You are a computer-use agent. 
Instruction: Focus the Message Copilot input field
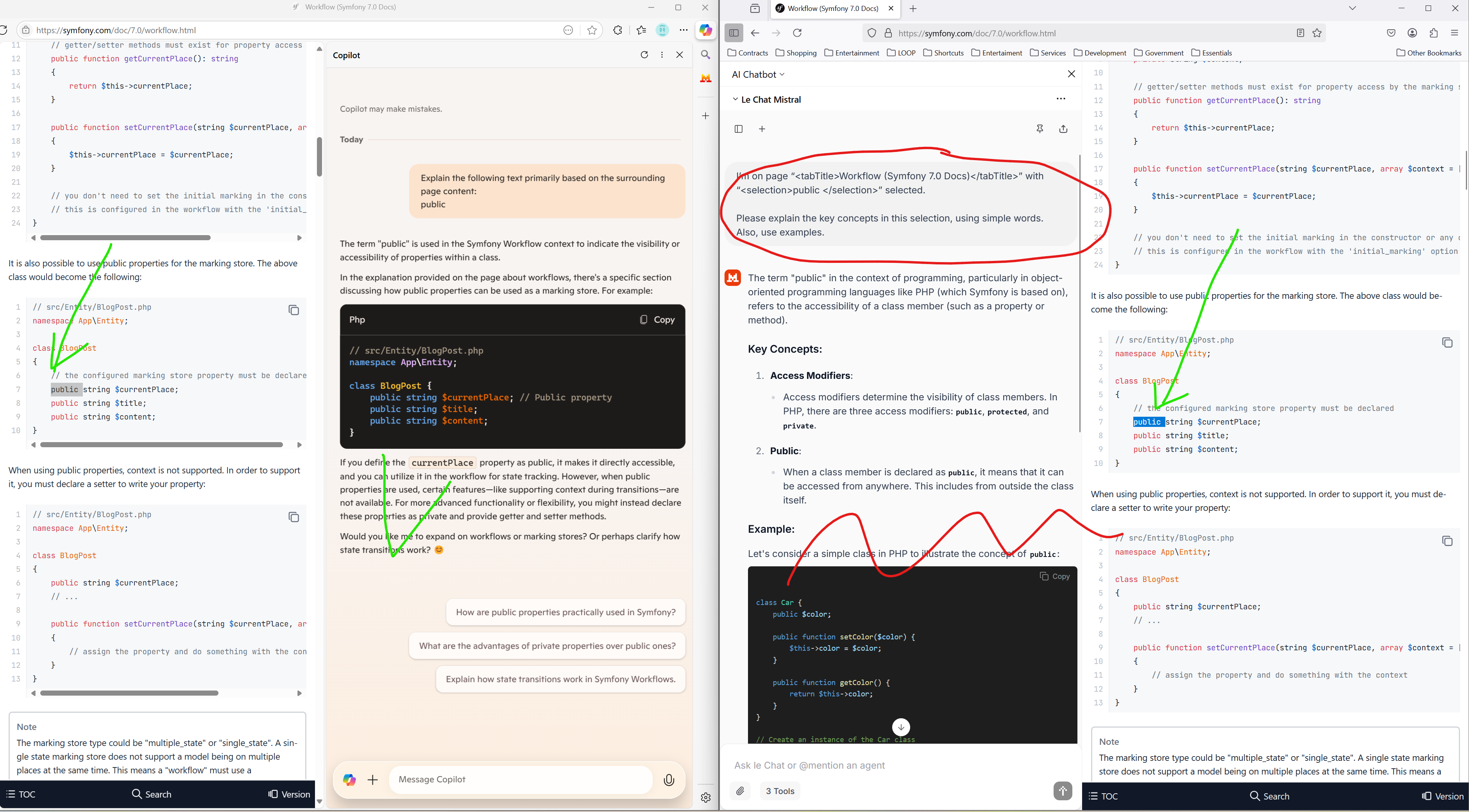(520, 780)
